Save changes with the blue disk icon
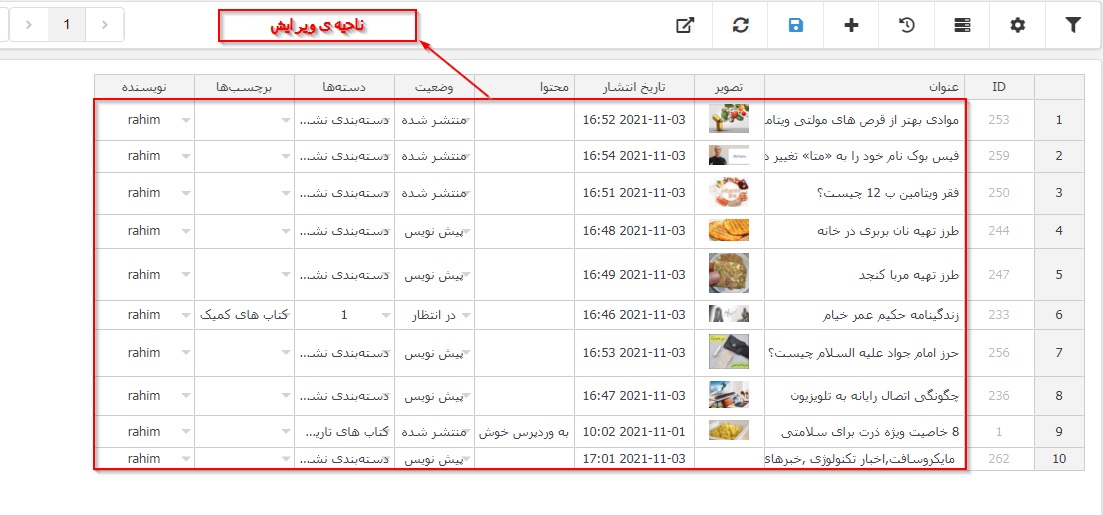 point(796,25)
